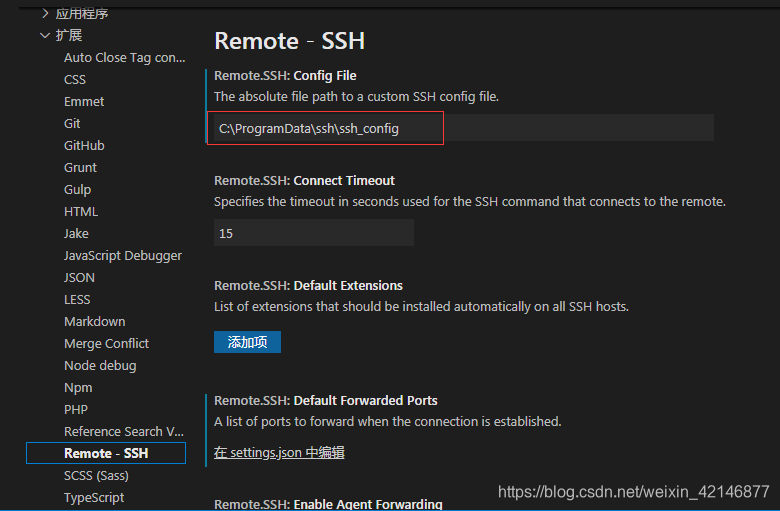Open Merge Conflict settings
The width and height of the screenshot is (780, 511).
tap(106, 343)
